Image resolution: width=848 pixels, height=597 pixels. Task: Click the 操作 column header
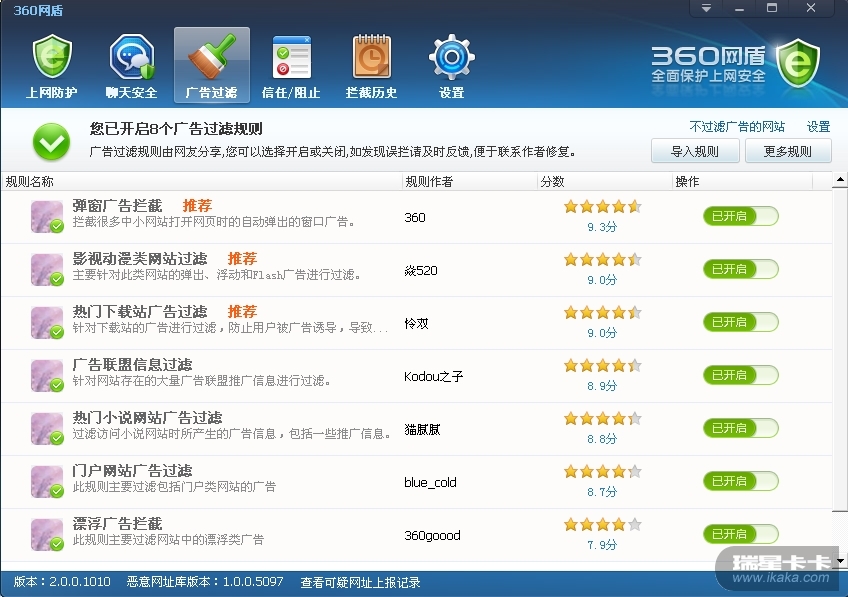pyautogui.click(x=742, y=182)
